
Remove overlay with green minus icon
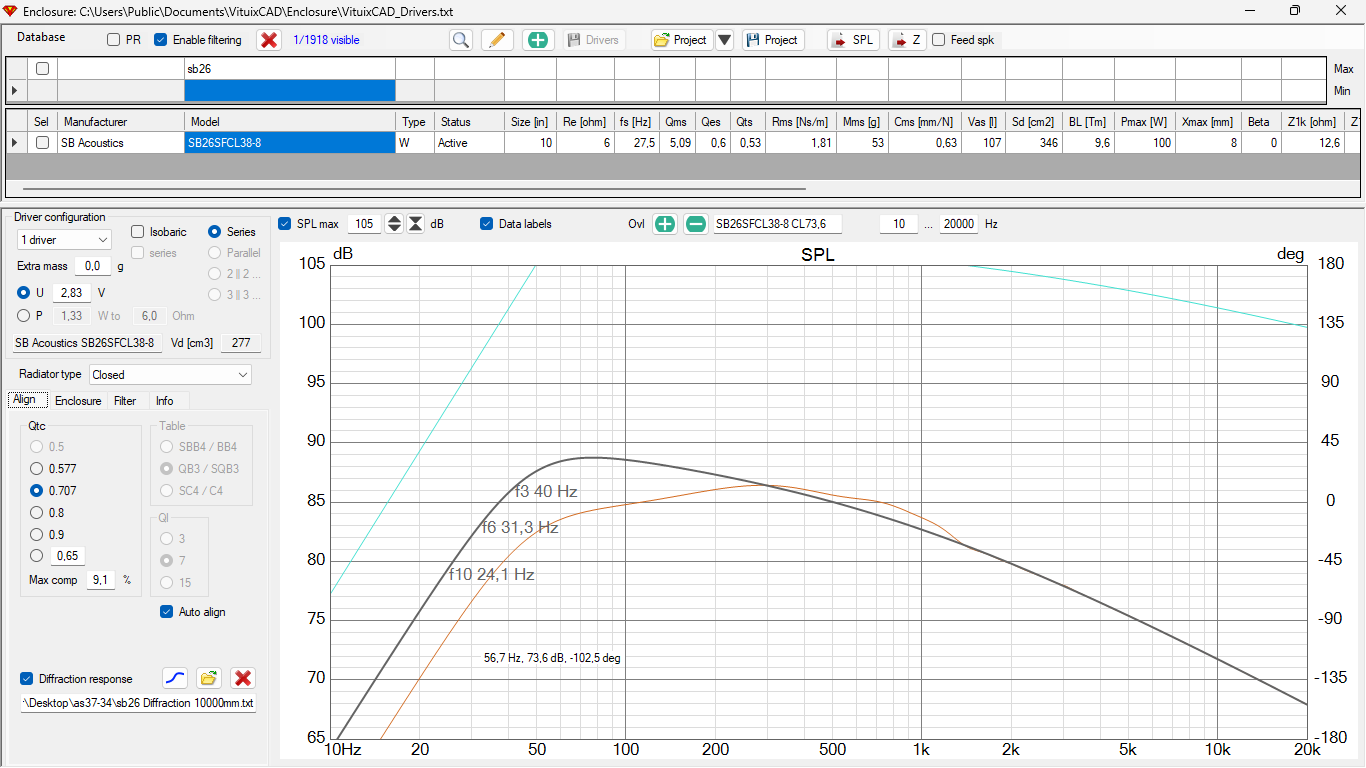pyautogui.click(x=695, y=224)
